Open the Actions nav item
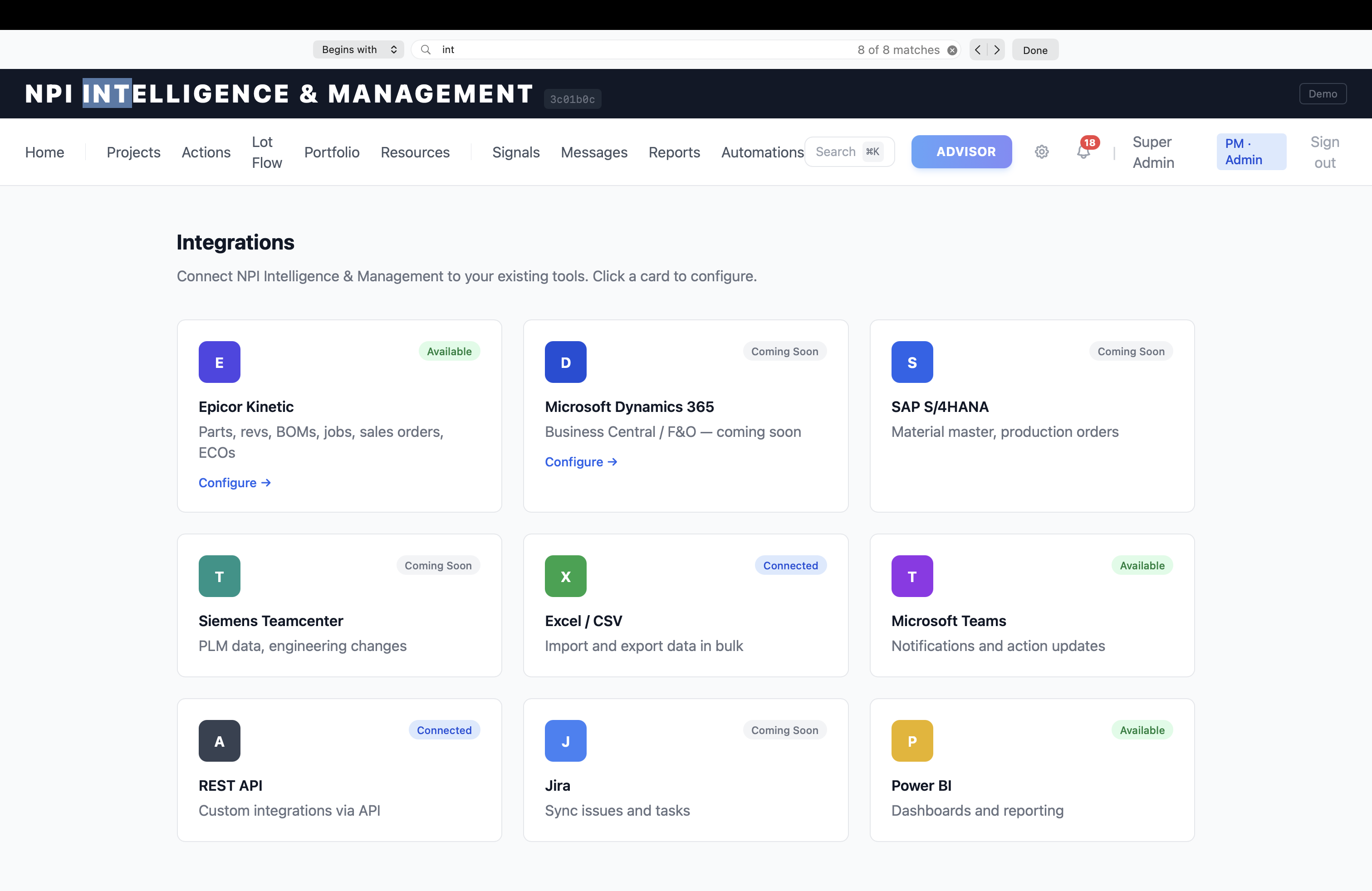This screenshot has height=891, width=1372. [x=206, y=152]
